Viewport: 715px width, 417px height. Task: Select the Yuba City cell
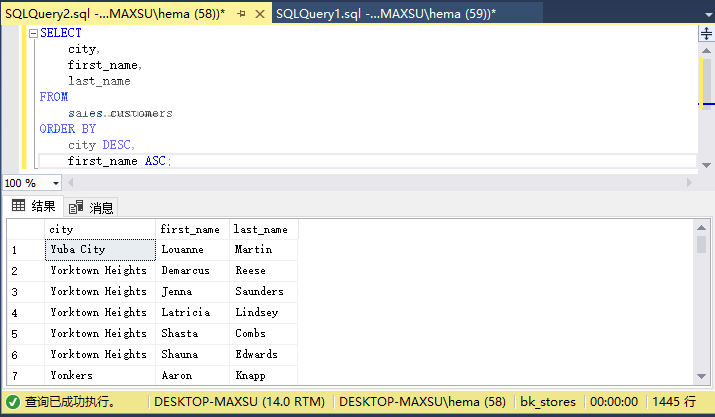click(100, 250)
